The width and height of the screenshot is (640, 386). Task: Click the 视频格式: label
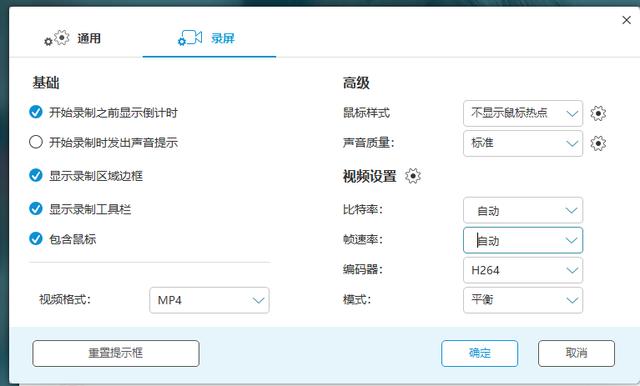click(65, 299)
